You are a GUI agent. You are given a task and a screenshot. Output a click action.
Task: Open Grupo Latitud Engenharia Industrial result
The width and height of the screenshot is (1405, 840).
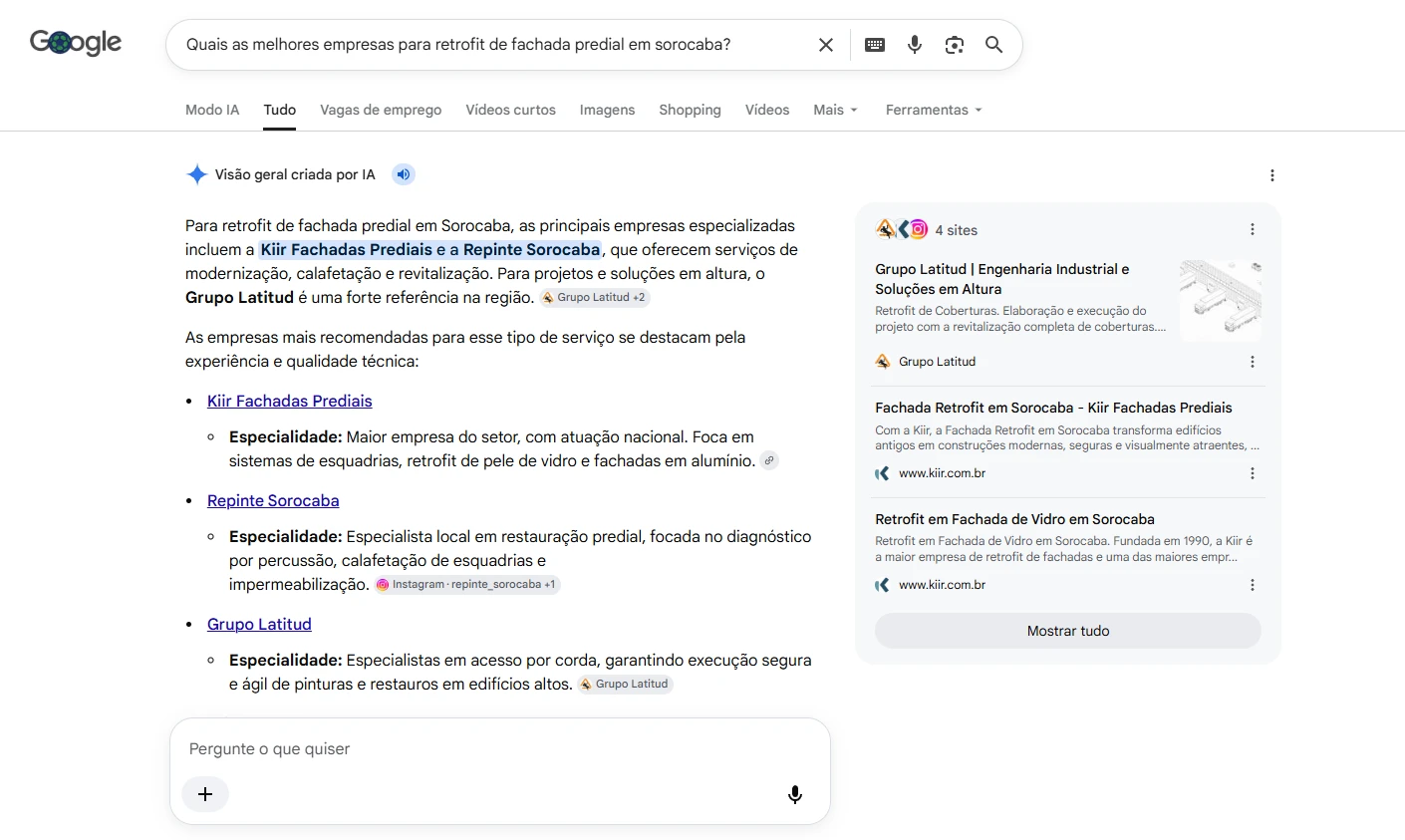pos(1002,279)
